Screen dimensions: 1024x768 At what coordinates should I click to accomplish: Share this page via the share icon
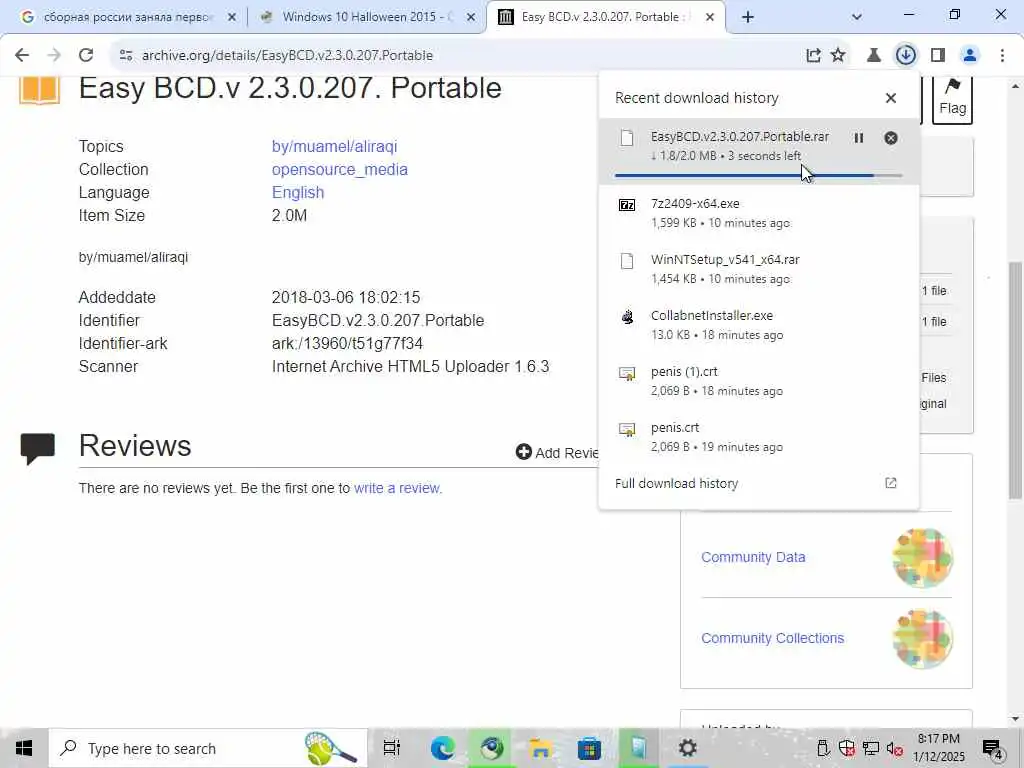[x=813, y=56]
